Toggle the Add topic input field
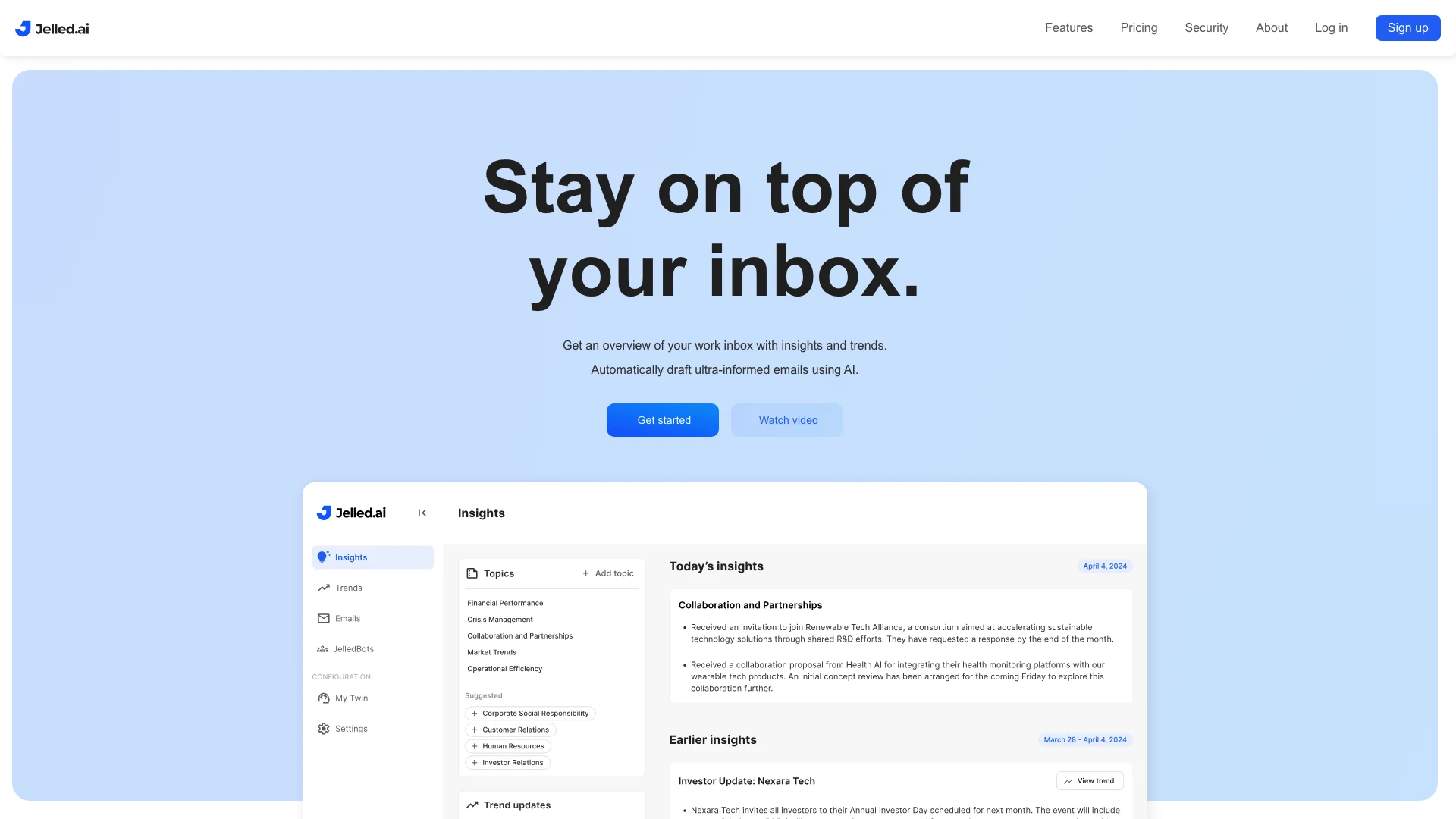This screenshot has width=1456, height=819. click(608, 573)
